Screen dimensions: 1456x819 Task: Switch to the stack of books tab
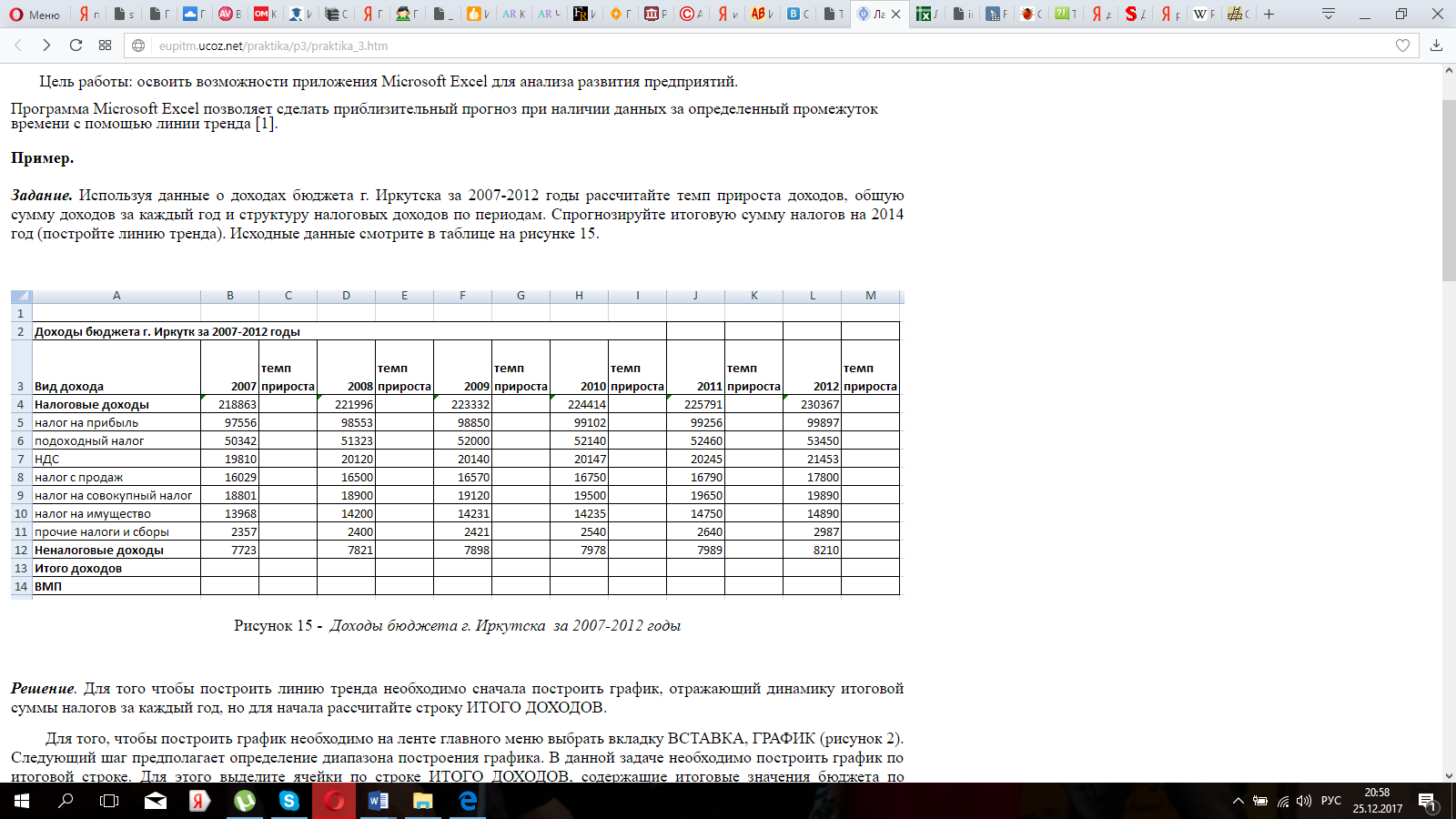pyautogui.click(x=335, y=14)
